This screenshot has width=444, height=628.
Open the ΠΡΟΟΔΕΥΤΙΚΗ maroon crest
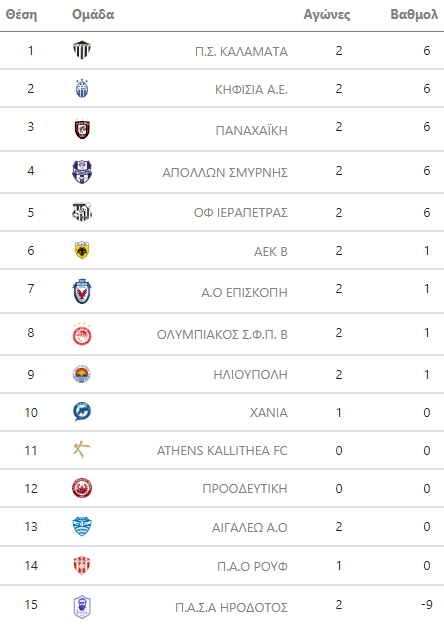[x=82, y=488]
